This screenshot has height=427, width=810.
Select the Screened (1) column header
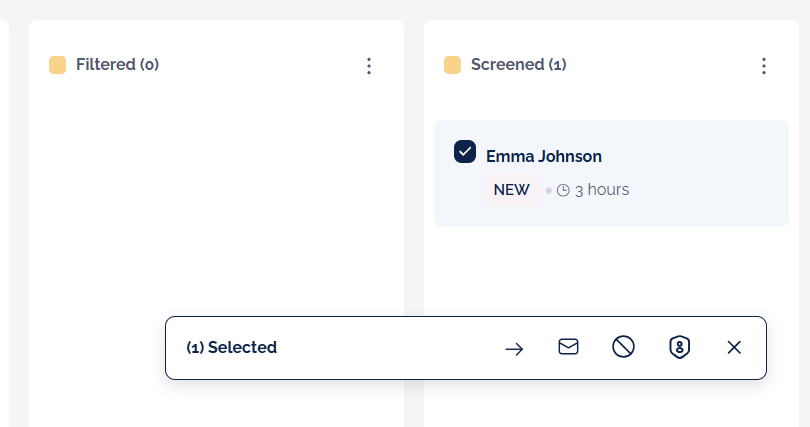[519, 65]
